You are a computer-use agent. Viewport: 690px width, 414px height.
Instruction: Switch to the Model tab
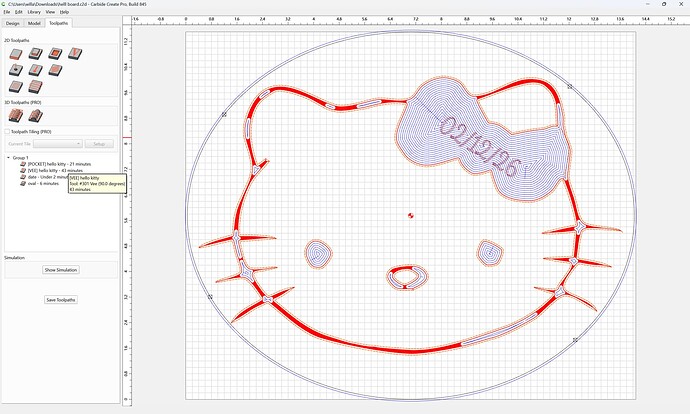(34, 23)
